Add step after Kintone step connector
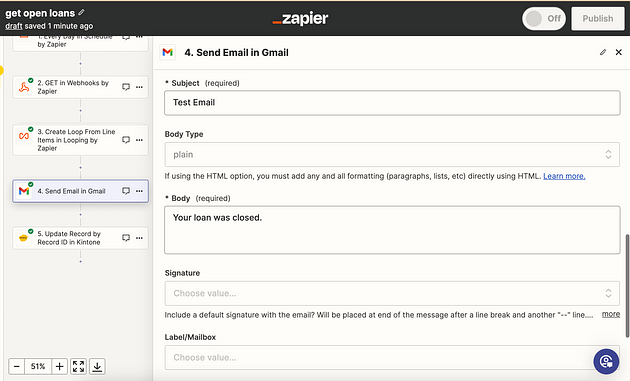This screenshot has height=381, width=630. point(80,261)
